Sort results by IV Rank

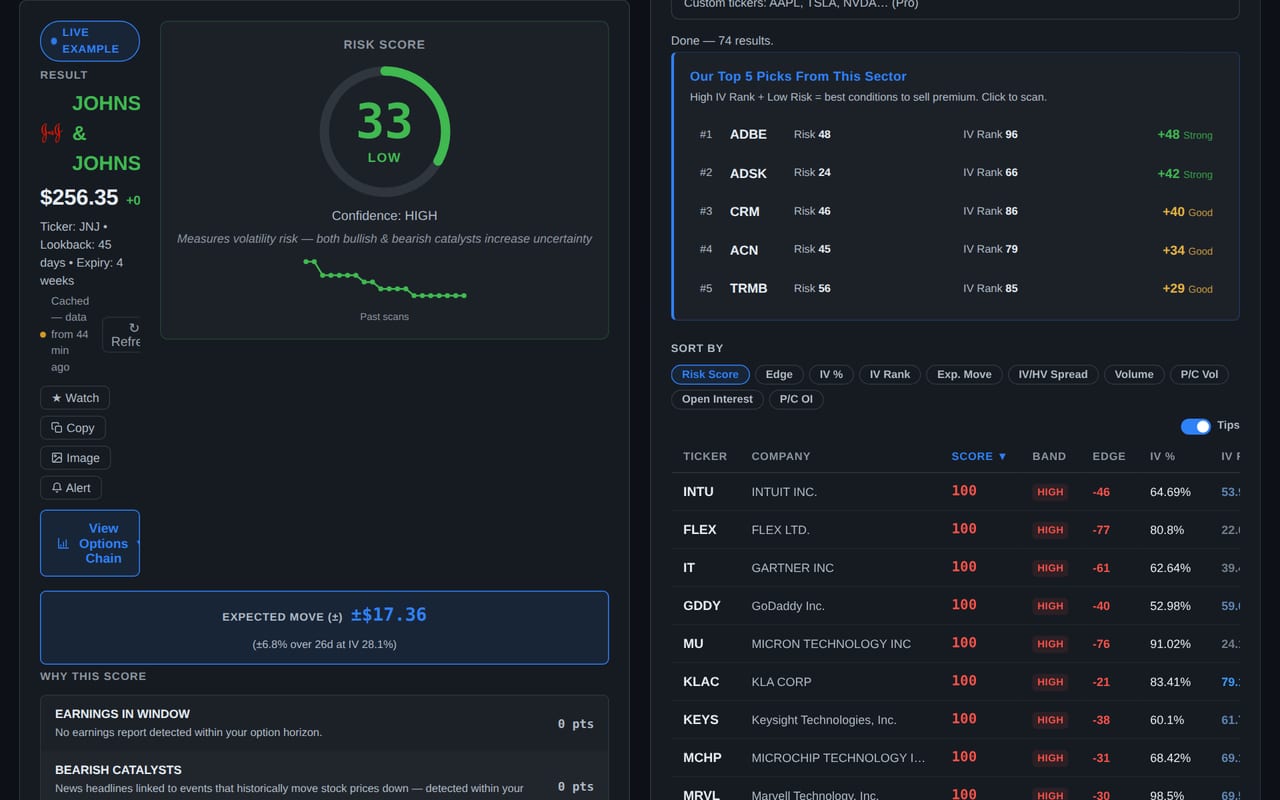890,374
